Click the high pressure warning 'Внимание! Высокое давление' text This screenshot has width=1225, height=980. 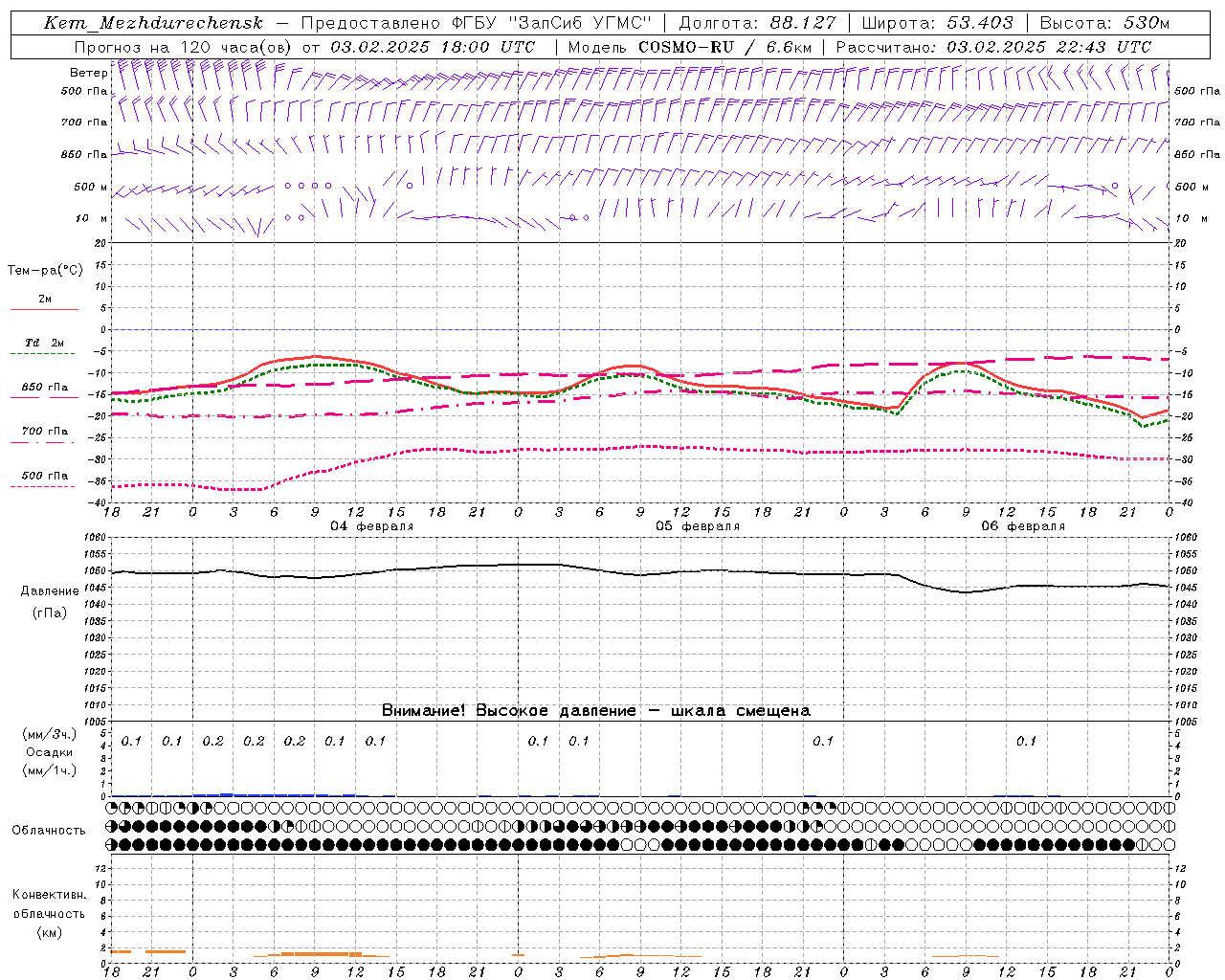(x=508, y=711)
